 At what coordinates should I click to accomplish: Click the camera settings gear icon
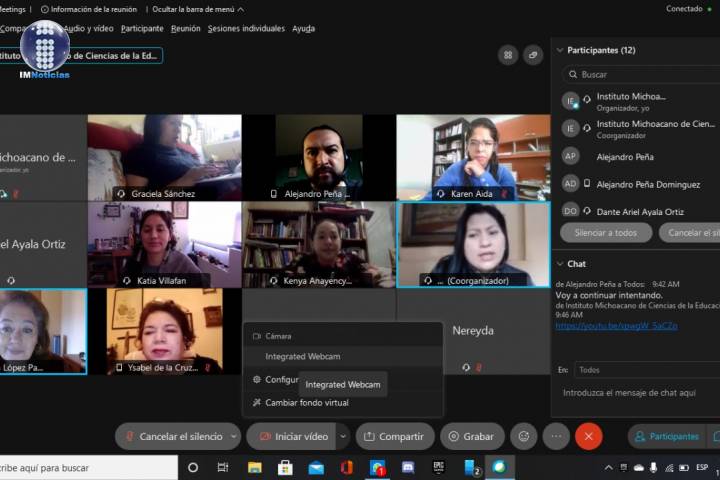pos(257,380)
